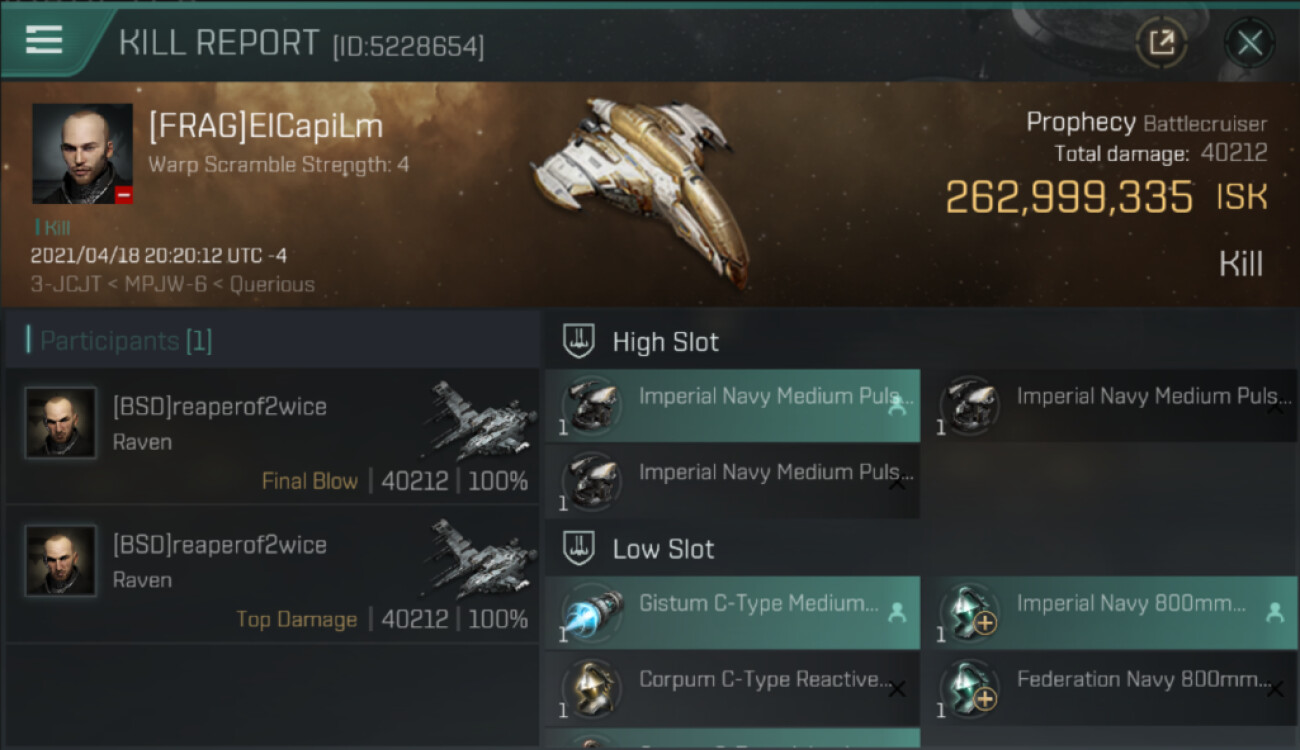Select the Participants section header
1300x750 pixels.
pyautogui.click(x=120, y=341)
